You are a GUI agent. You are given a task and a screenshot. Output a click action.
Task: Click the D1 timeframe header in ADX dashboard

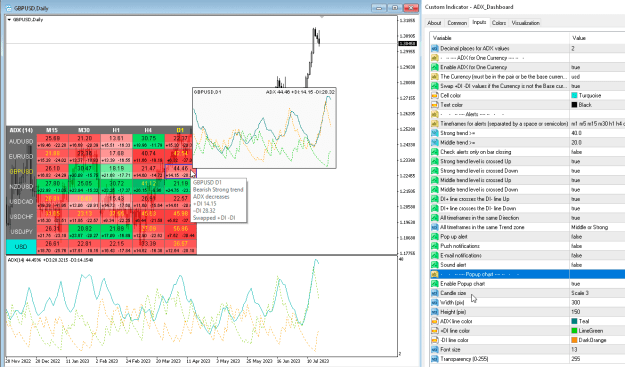click(180, 130)
